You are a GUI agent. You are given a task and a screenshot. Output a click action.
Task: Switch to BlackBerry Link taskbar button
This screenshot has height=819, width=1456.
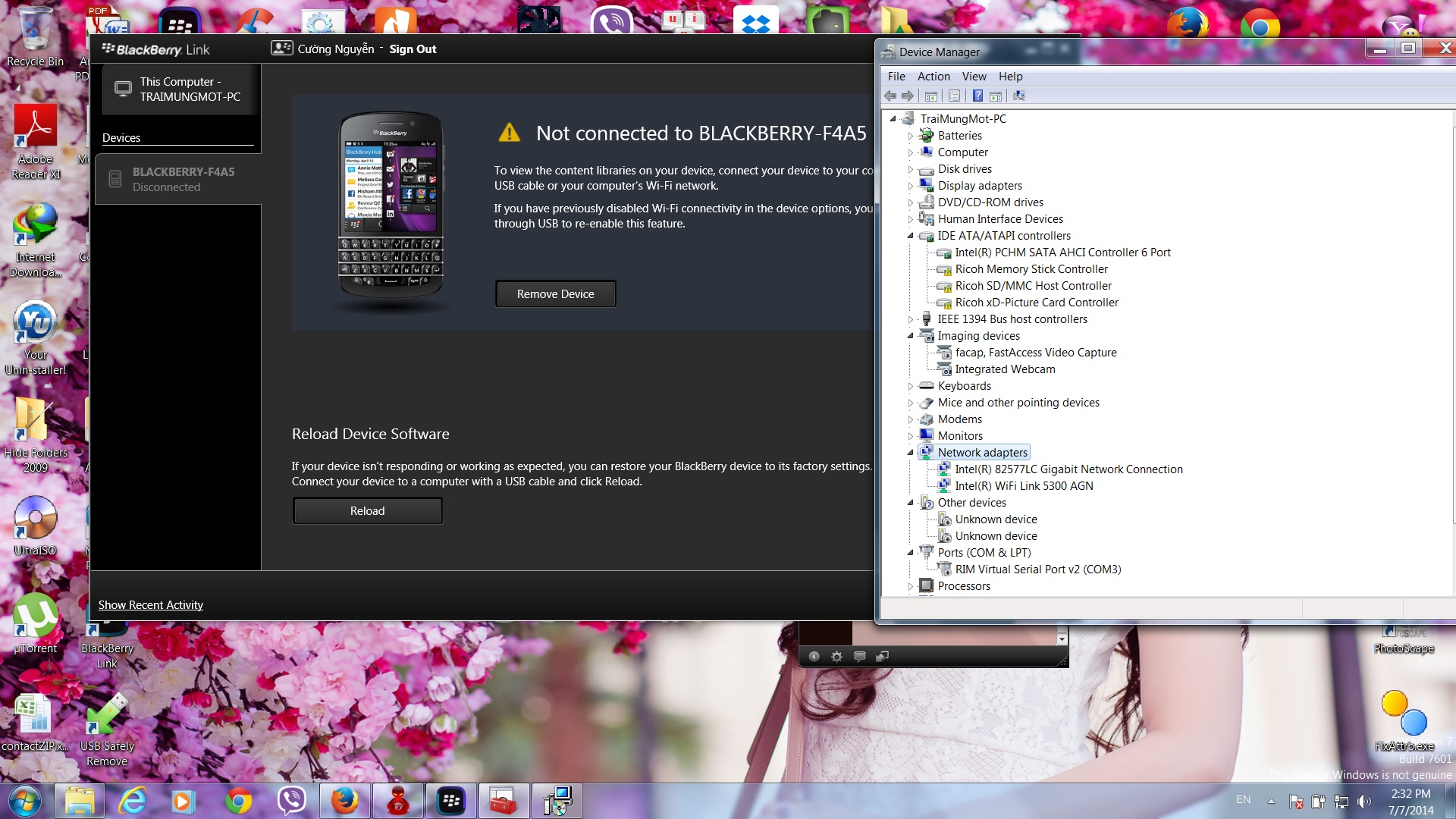[451, 802]
